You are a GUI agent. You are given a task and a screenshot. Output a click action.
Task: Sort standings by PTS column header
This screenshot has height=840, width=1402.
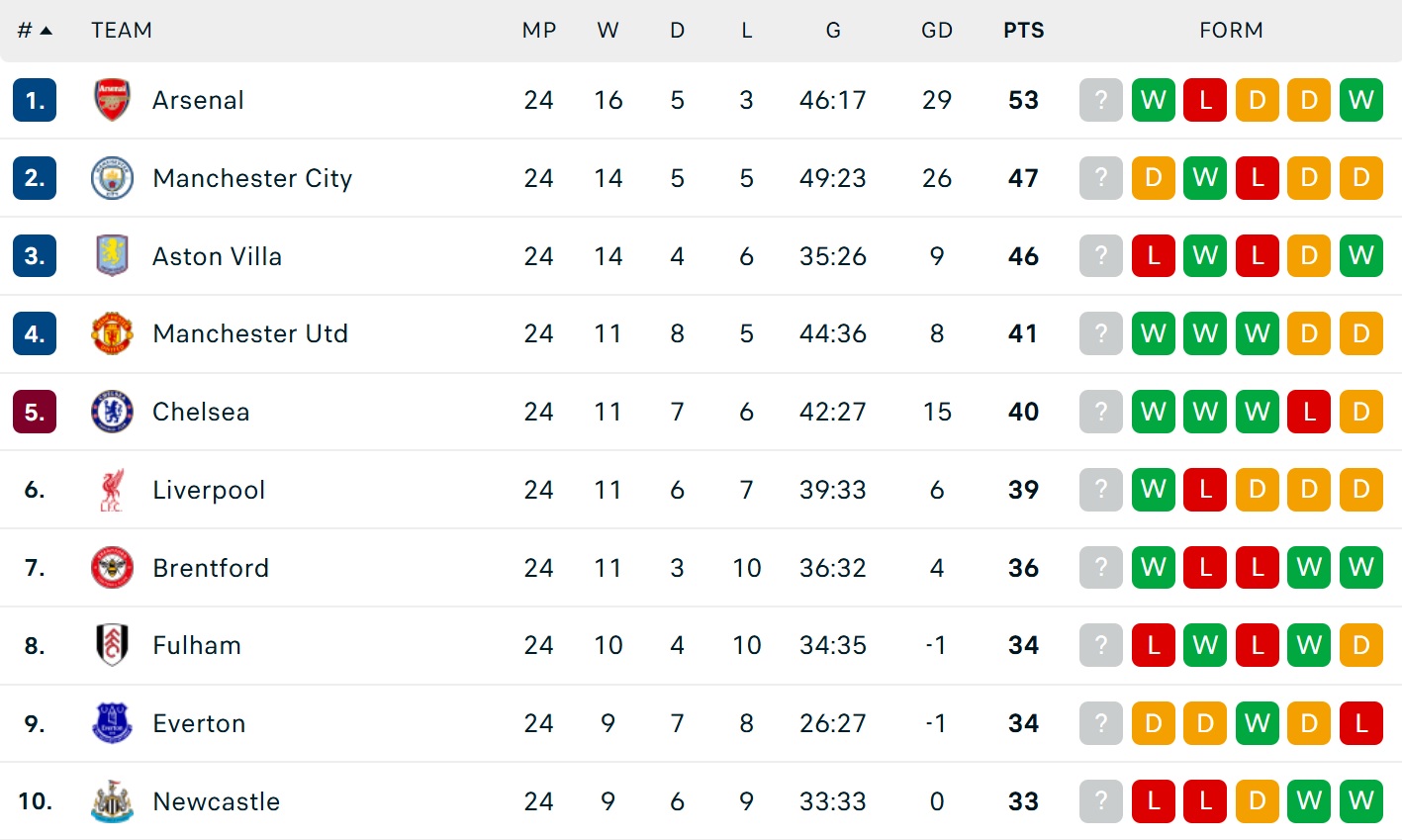tap(1023, 31)
